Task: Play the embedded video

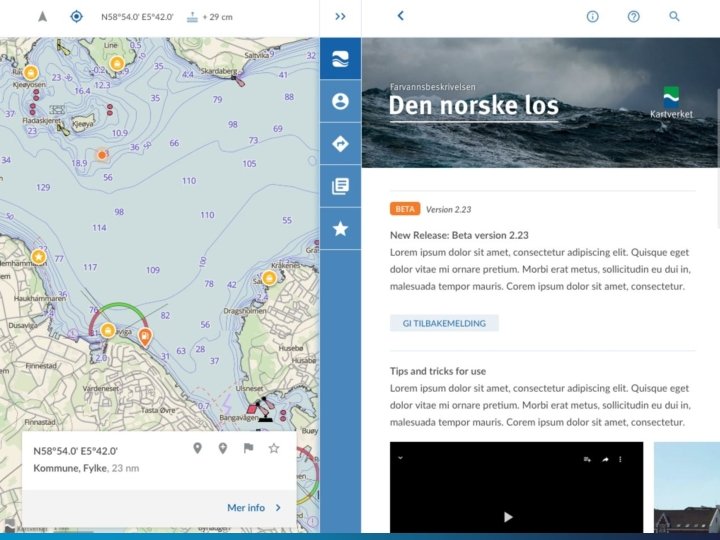Action: click(x=508, y=517)
